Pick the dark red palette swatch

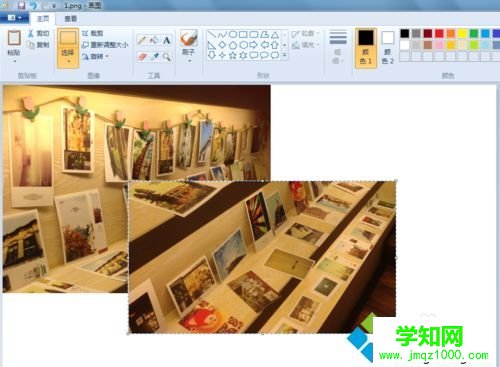[x=428, y=33]
